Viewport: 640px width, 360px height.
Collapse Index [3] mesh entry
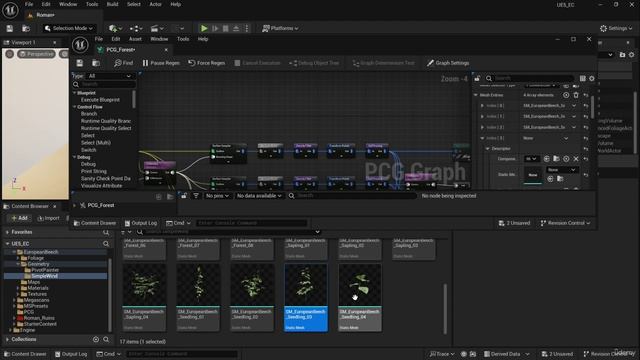[x=482, y=138]
